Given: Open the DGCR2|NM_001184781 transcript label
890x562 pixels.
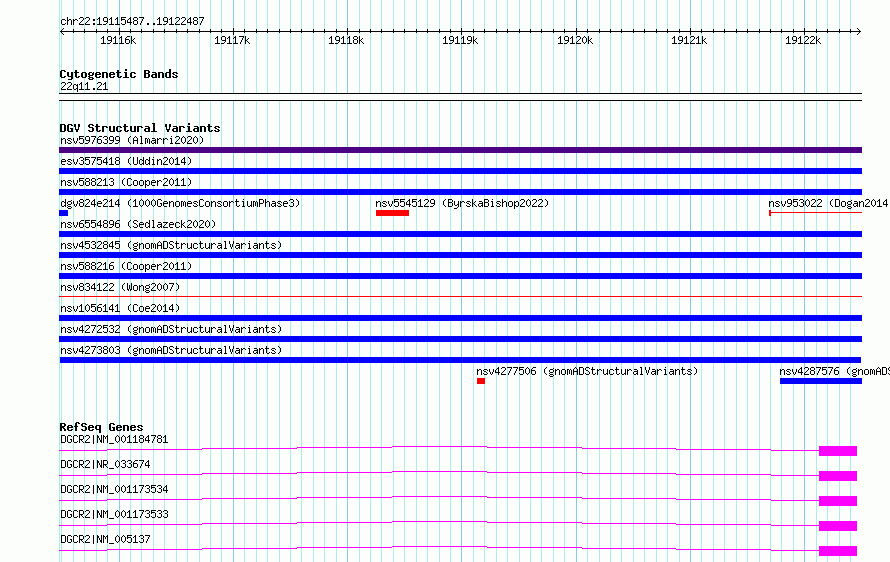Looking at the screenshot, I should click(114, 439).
